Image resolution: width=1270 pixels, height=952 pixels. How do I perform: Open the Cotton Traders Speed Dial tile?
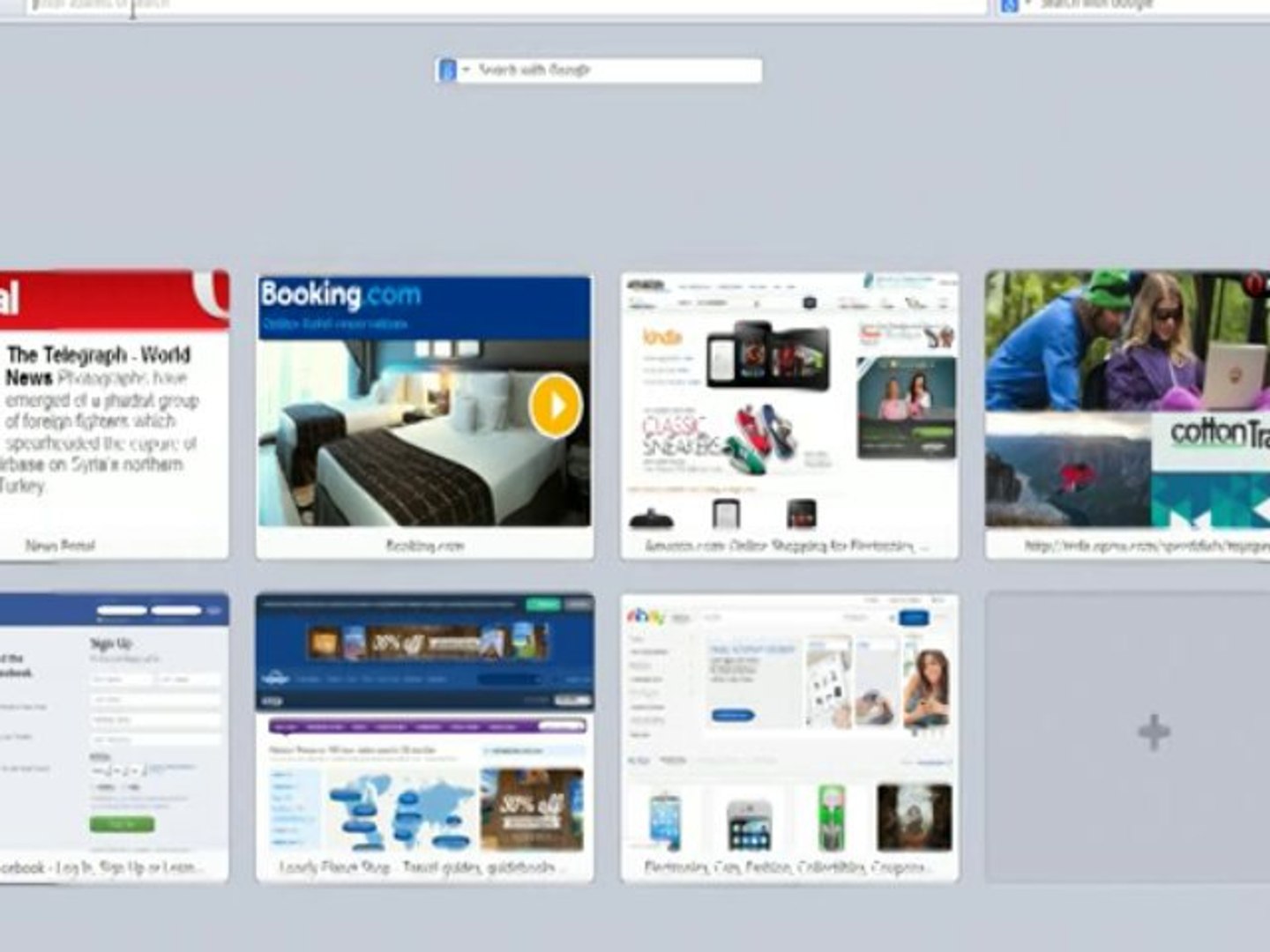1128,415
